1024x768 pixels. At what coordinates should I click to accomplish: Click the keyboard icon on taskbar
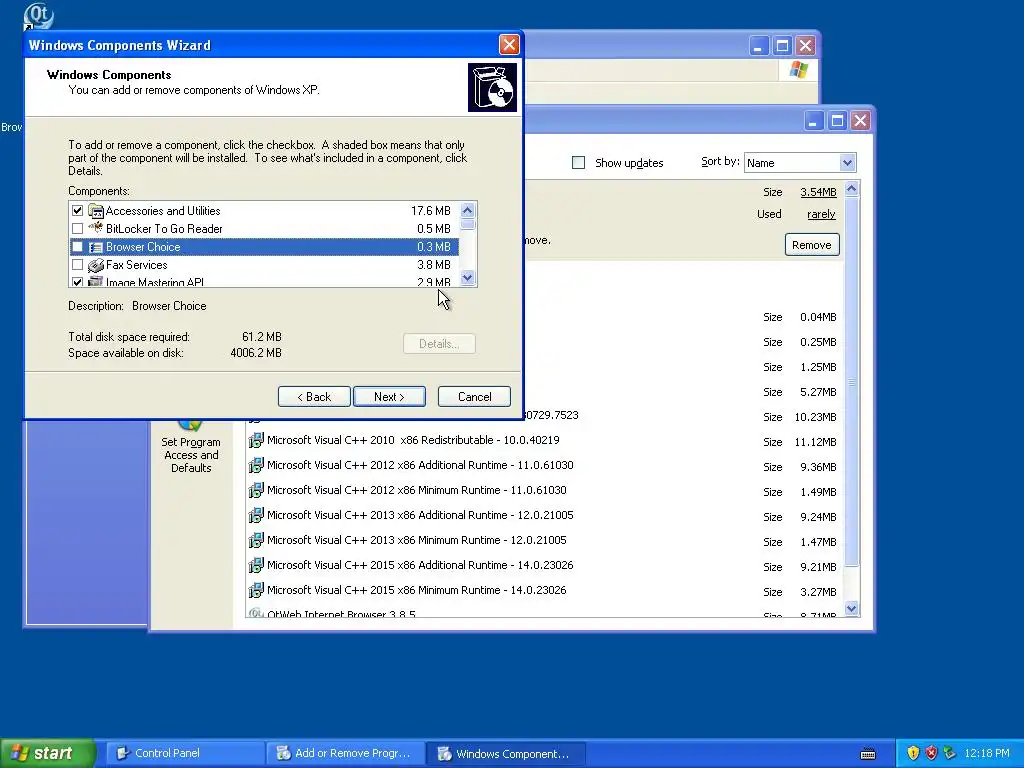(868, 754)
